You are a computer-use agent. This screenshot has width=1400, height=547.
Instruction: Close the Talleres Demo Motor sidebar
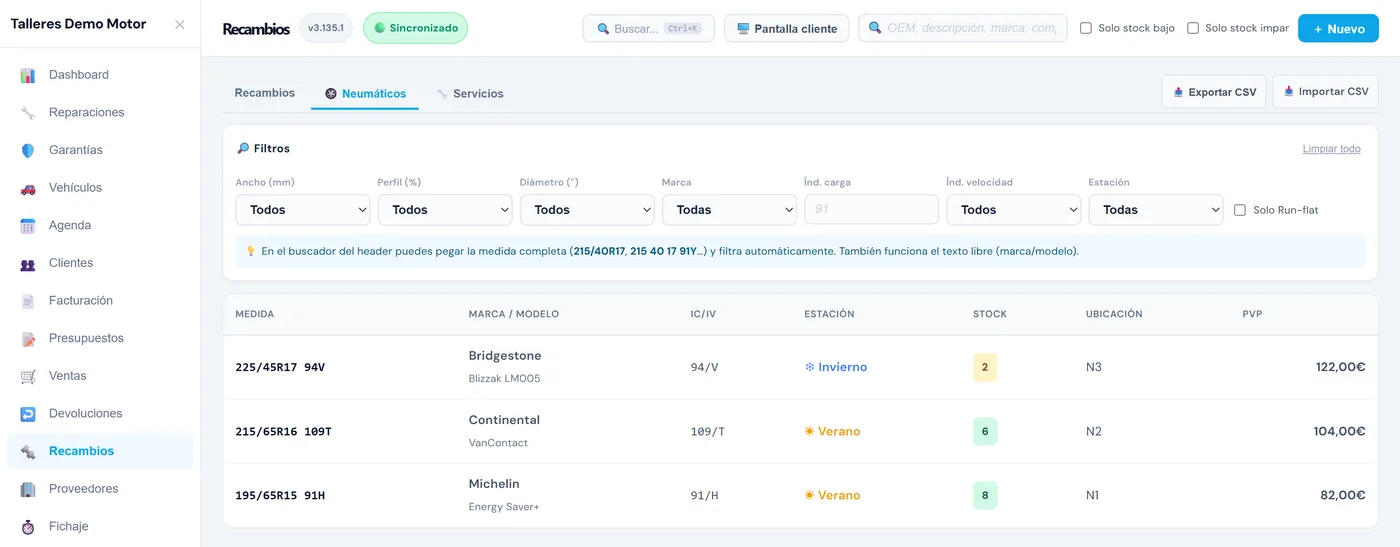(x=179, y=24)
